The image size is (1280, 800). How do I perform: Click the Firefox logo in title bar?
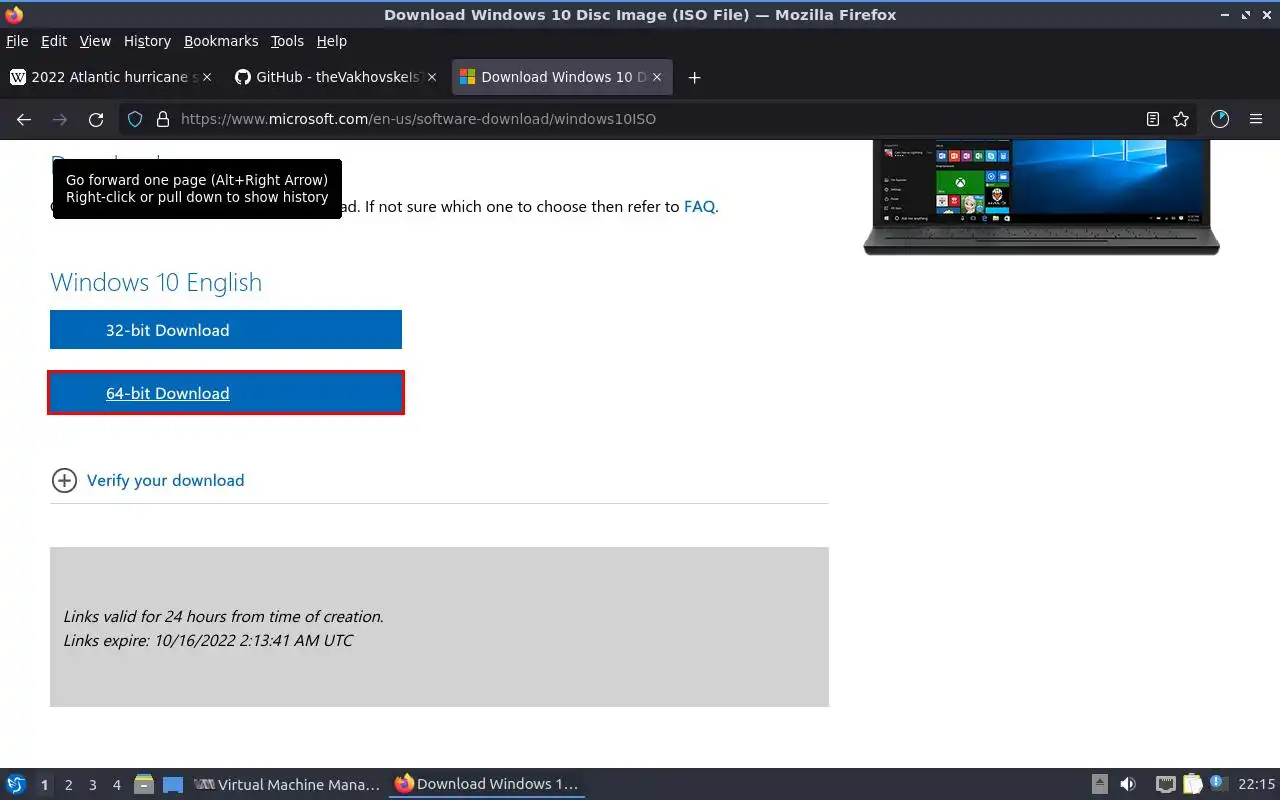click(x=14, y=14)
